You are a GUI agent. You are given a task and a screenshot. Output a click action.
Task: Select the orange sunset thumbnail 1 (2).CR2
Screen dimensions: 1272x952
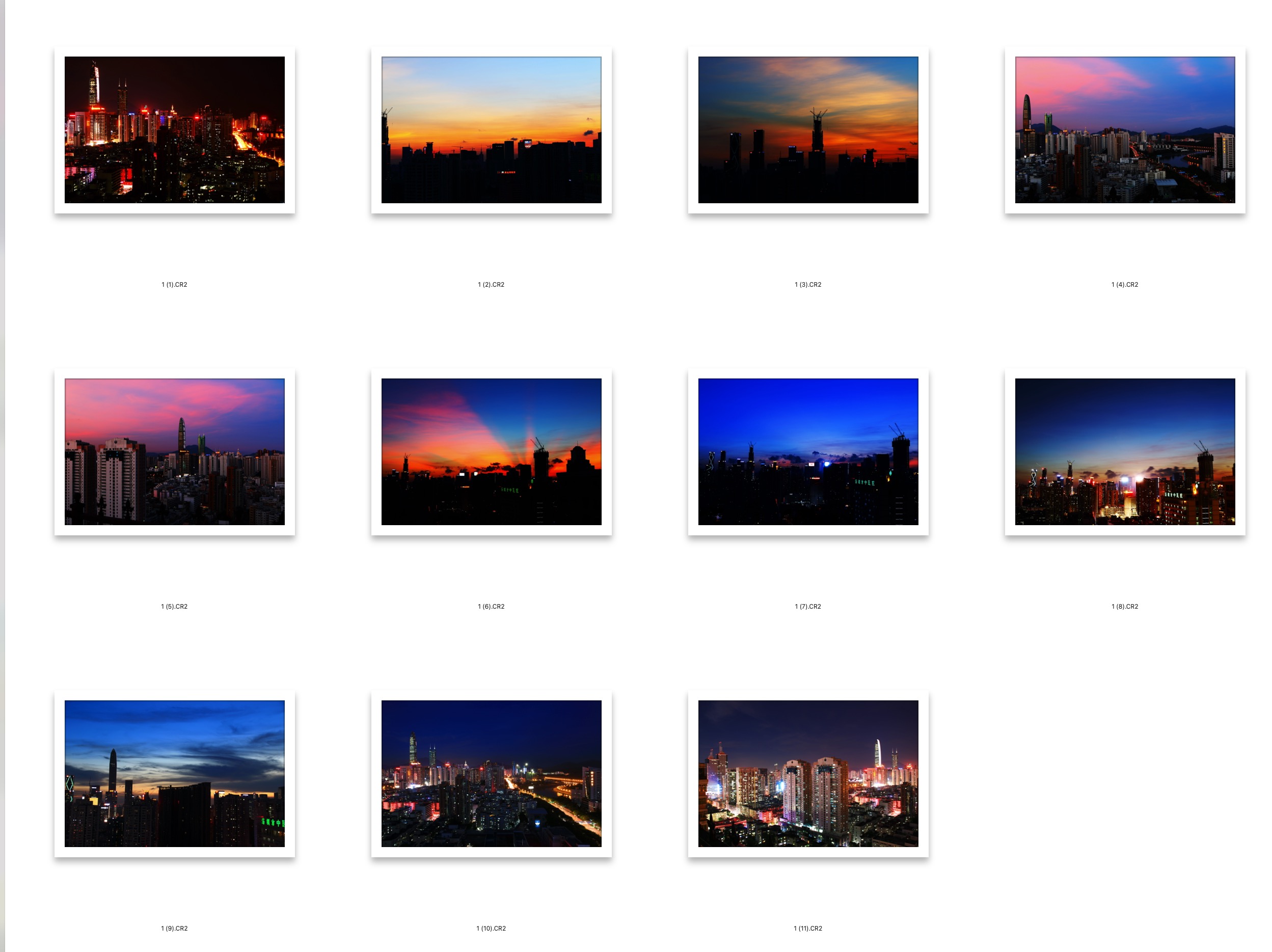491,130
